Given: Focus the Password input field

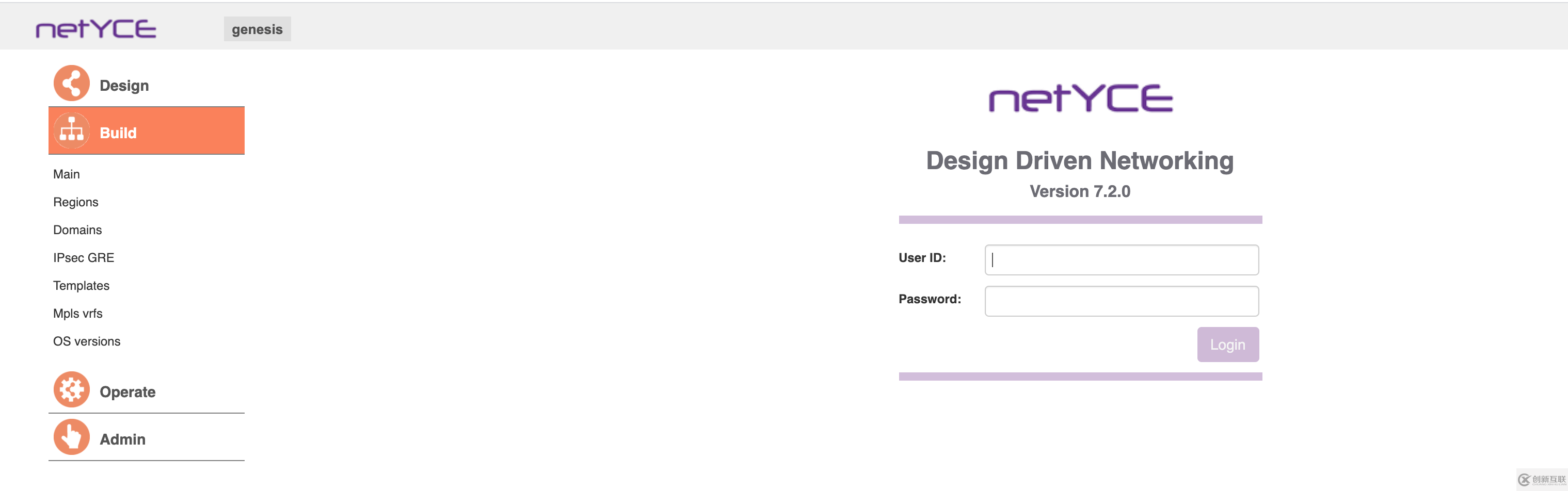Looking at the screenshot, I should 1121,301.
